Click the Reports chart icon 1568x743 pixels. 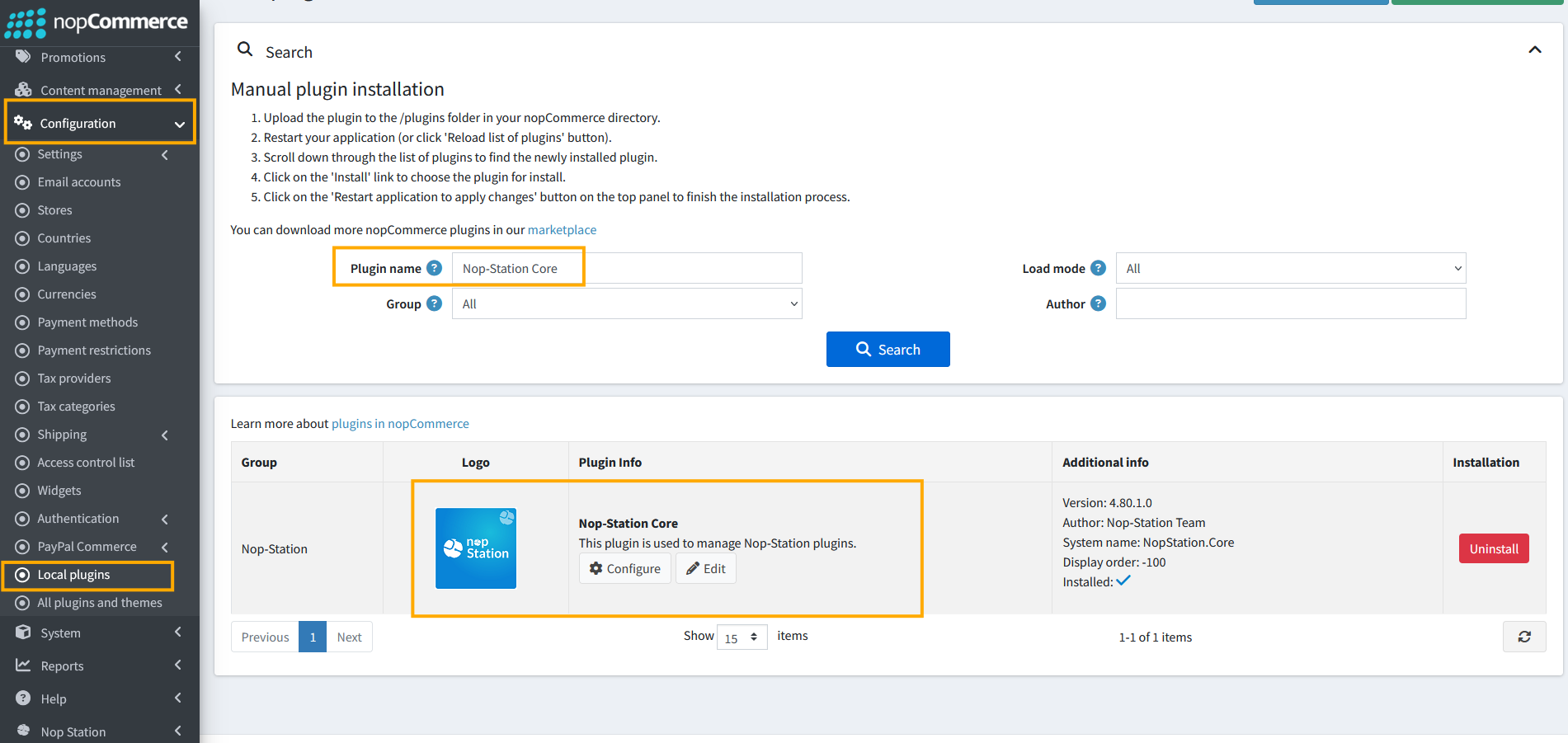click(23, 665)
